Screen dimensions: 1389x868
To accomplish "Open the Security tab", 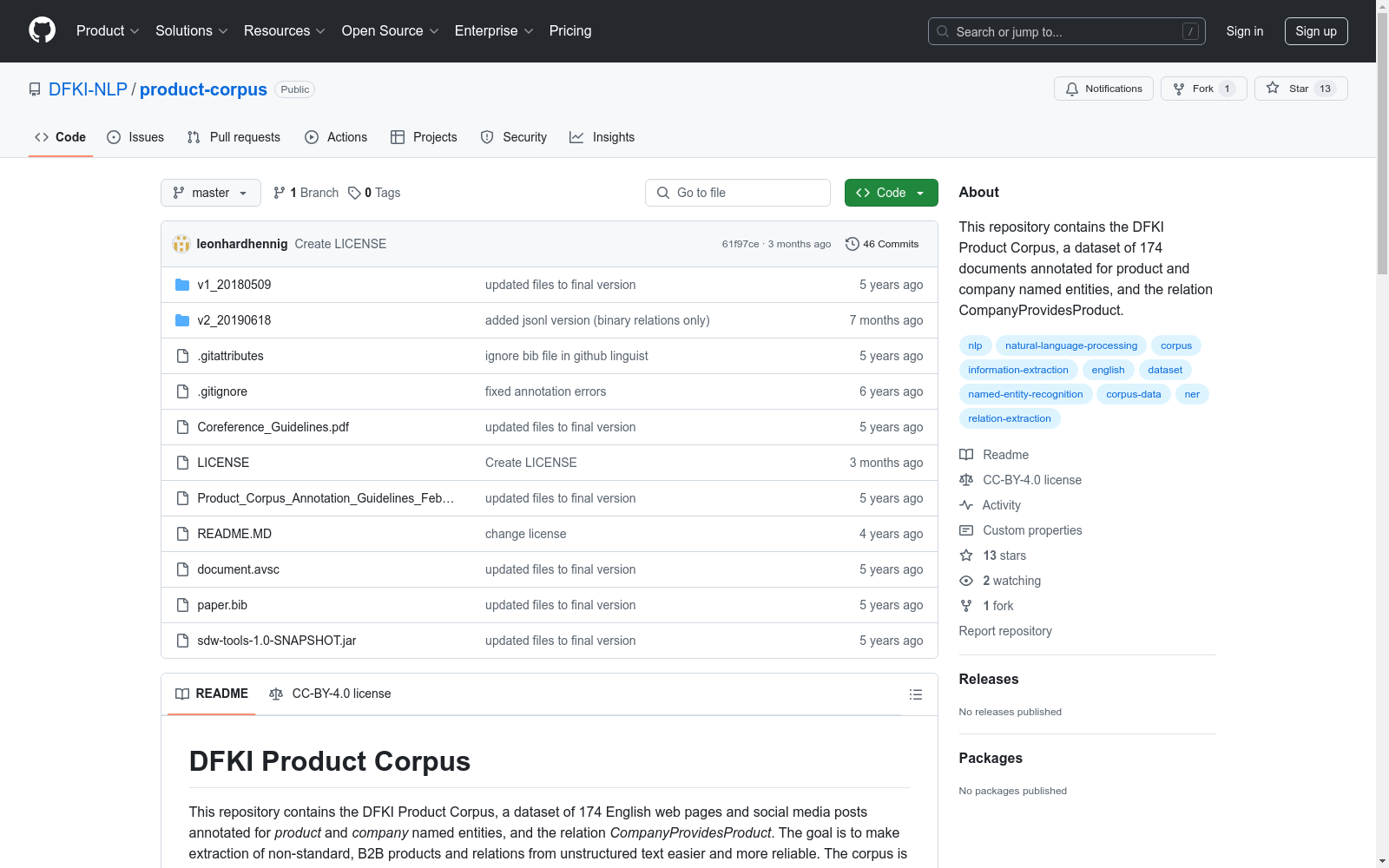I will [x=514, y=137].
